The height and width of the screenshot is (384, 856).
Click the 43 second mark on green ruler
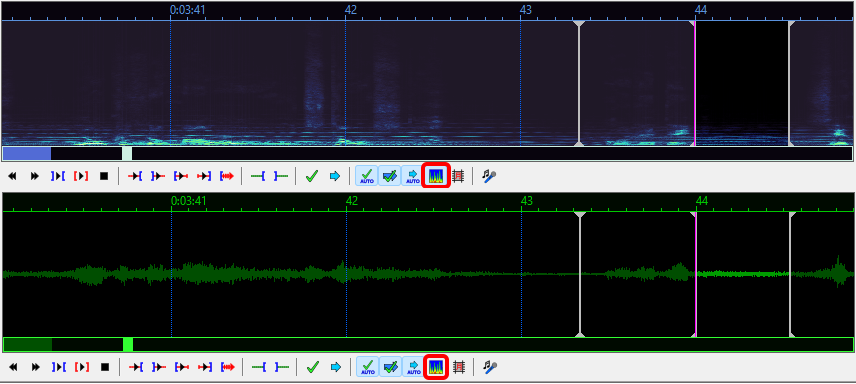[527, 200]
